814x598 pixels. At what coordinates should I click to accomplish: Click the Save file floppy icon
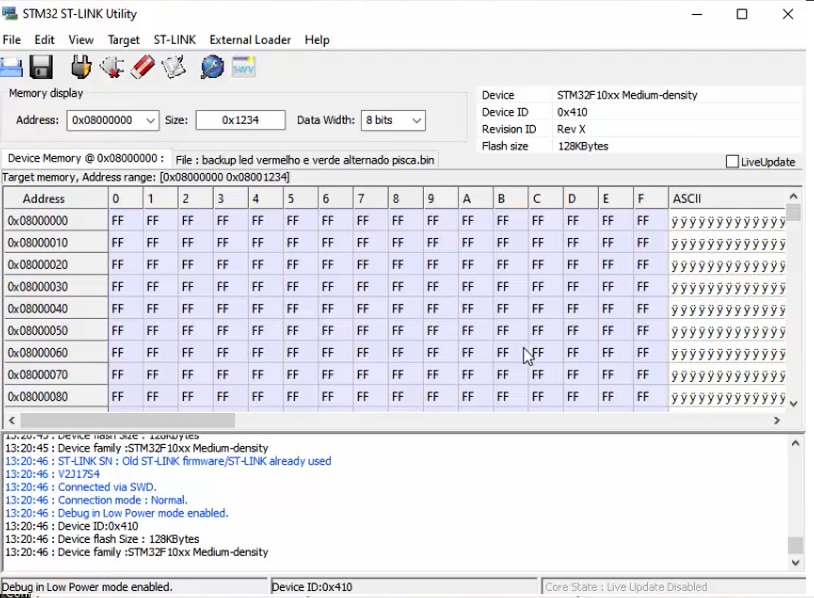click(x=41, y=67)
